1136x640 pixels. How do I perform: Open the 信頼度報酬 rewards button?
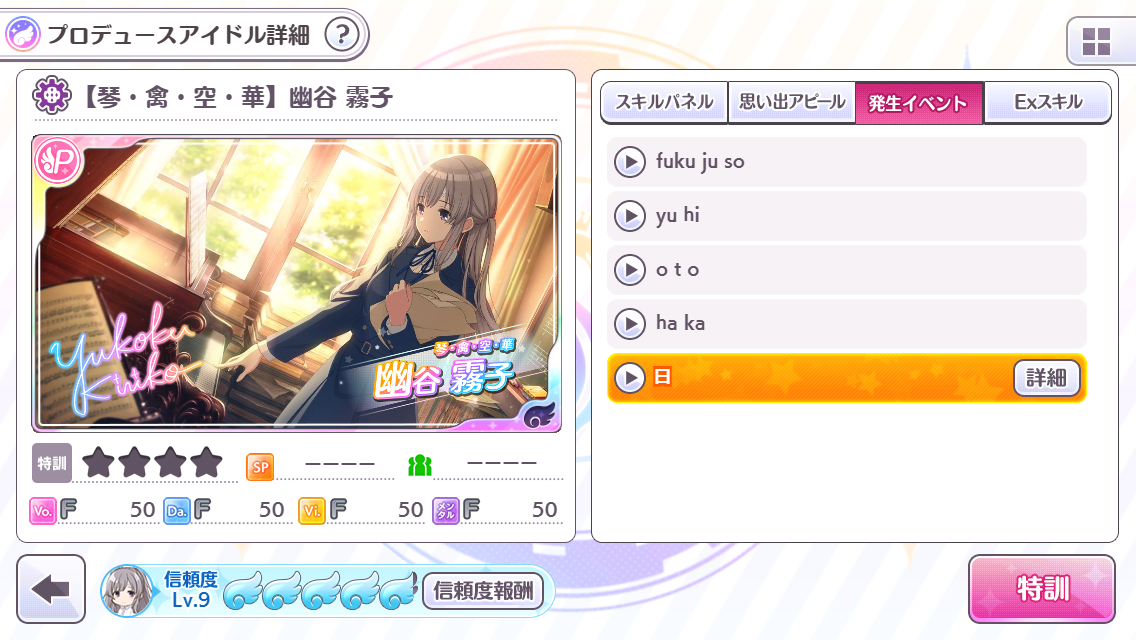tap(483, 591)
